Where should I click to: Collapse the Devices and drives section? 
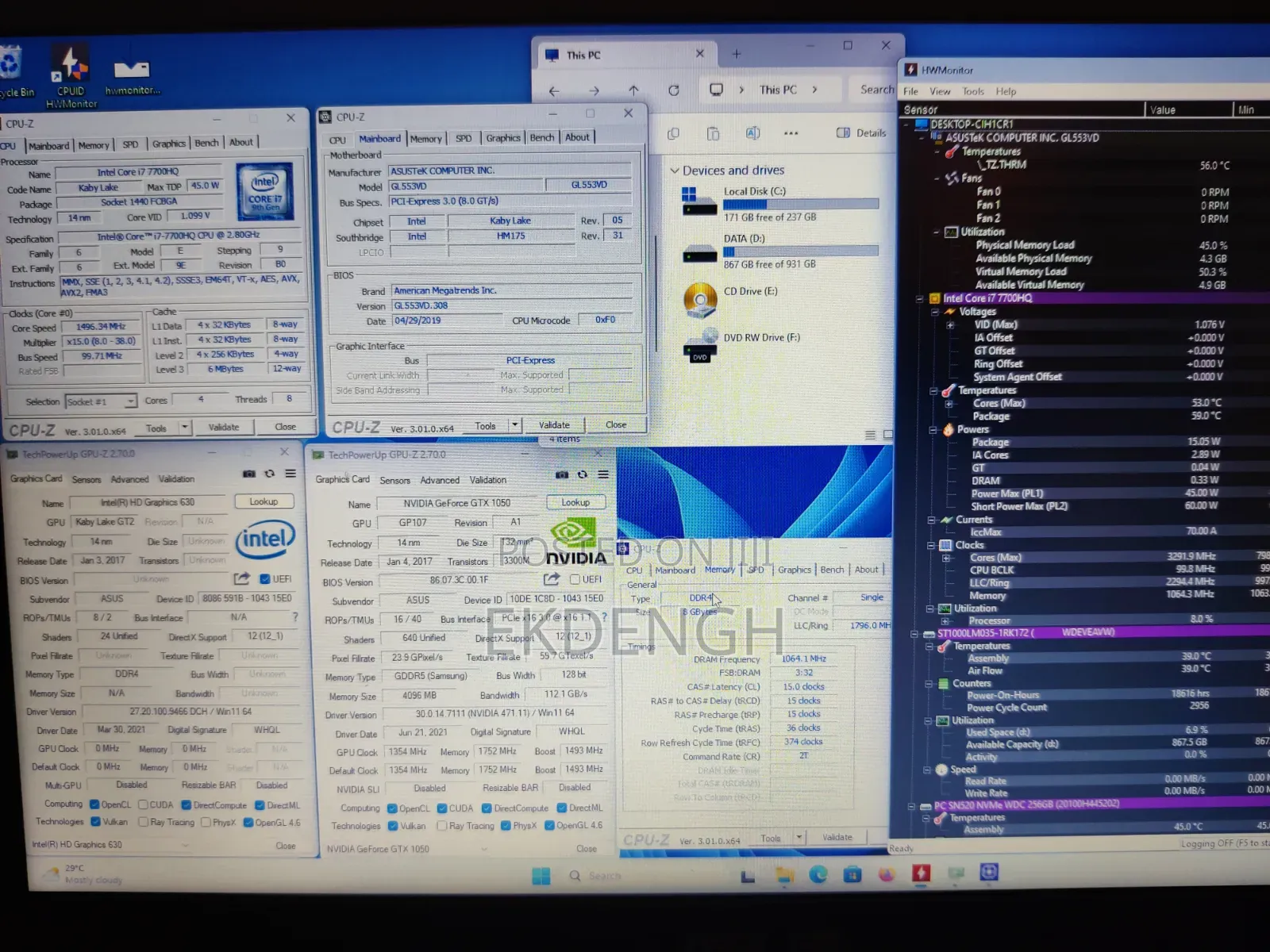pyautogui.click(x=675, y=171)
